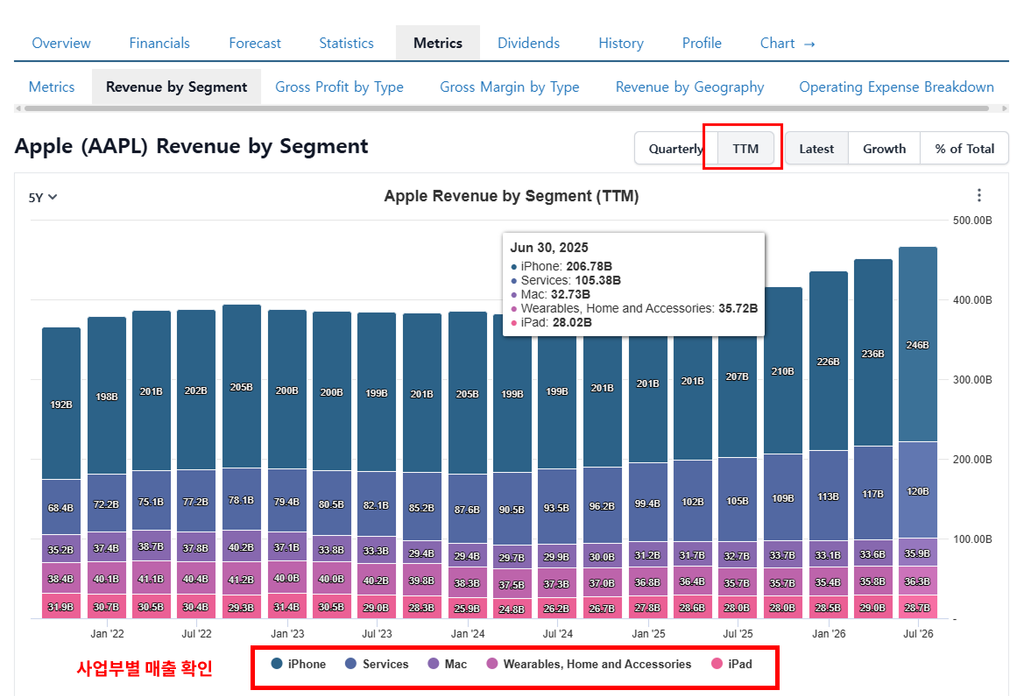This screenshot has height=696, width=1024.
Task: Toggle Wearables, Home and Accessories series
Action: pyautogui.click(x=588, y=664)
